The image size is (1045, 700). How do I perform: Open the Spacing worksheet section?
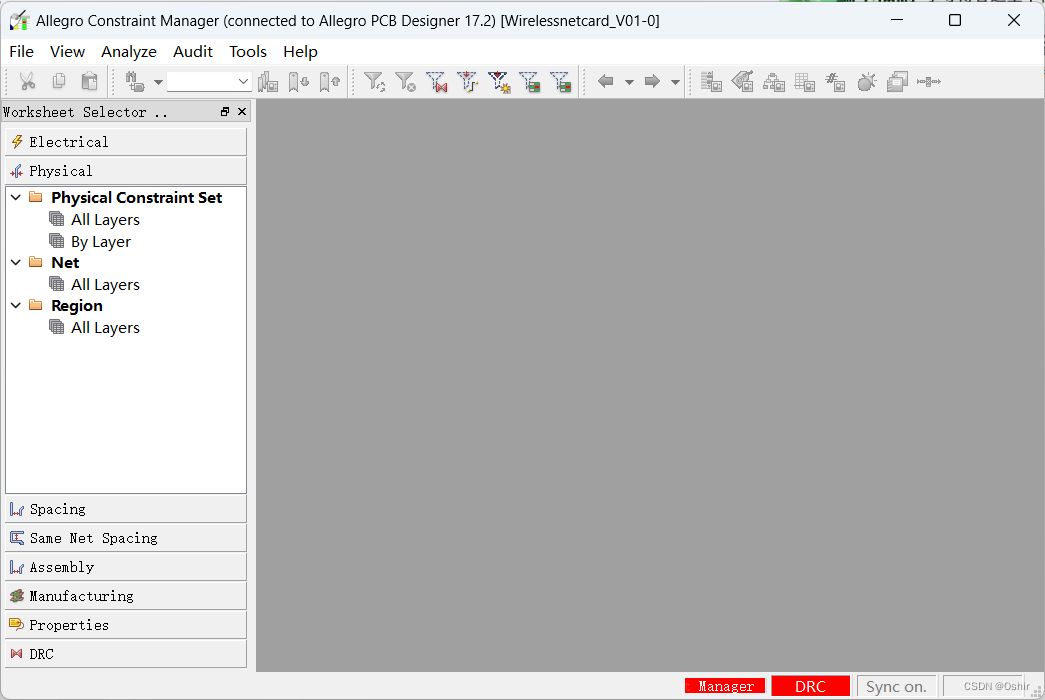[x=125, y=509]
